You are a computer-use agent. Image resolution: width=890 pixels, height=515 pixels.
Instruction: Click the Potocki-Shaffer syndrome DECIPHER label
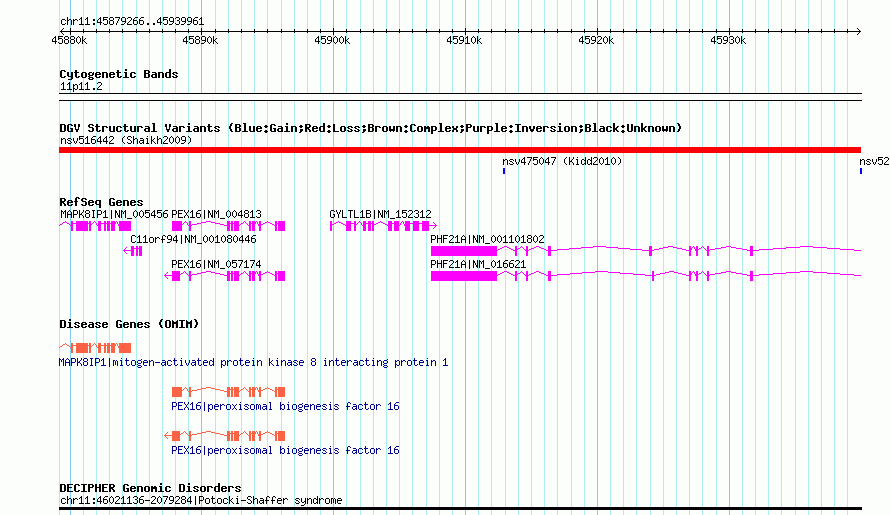point(201,500)
